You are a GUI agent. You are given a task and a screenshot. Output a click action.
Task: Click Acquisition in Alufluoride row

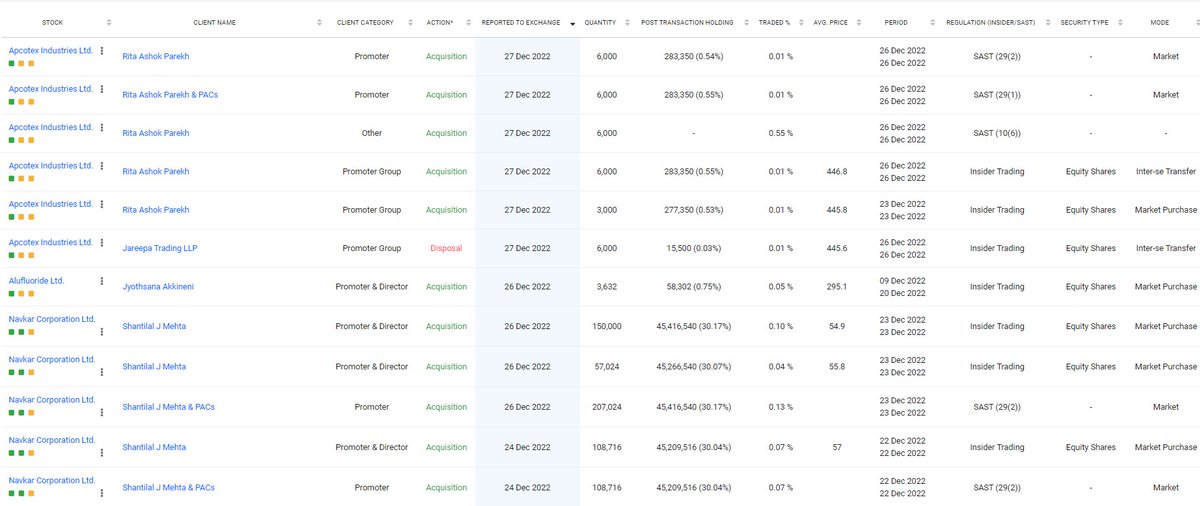point(446,287)
